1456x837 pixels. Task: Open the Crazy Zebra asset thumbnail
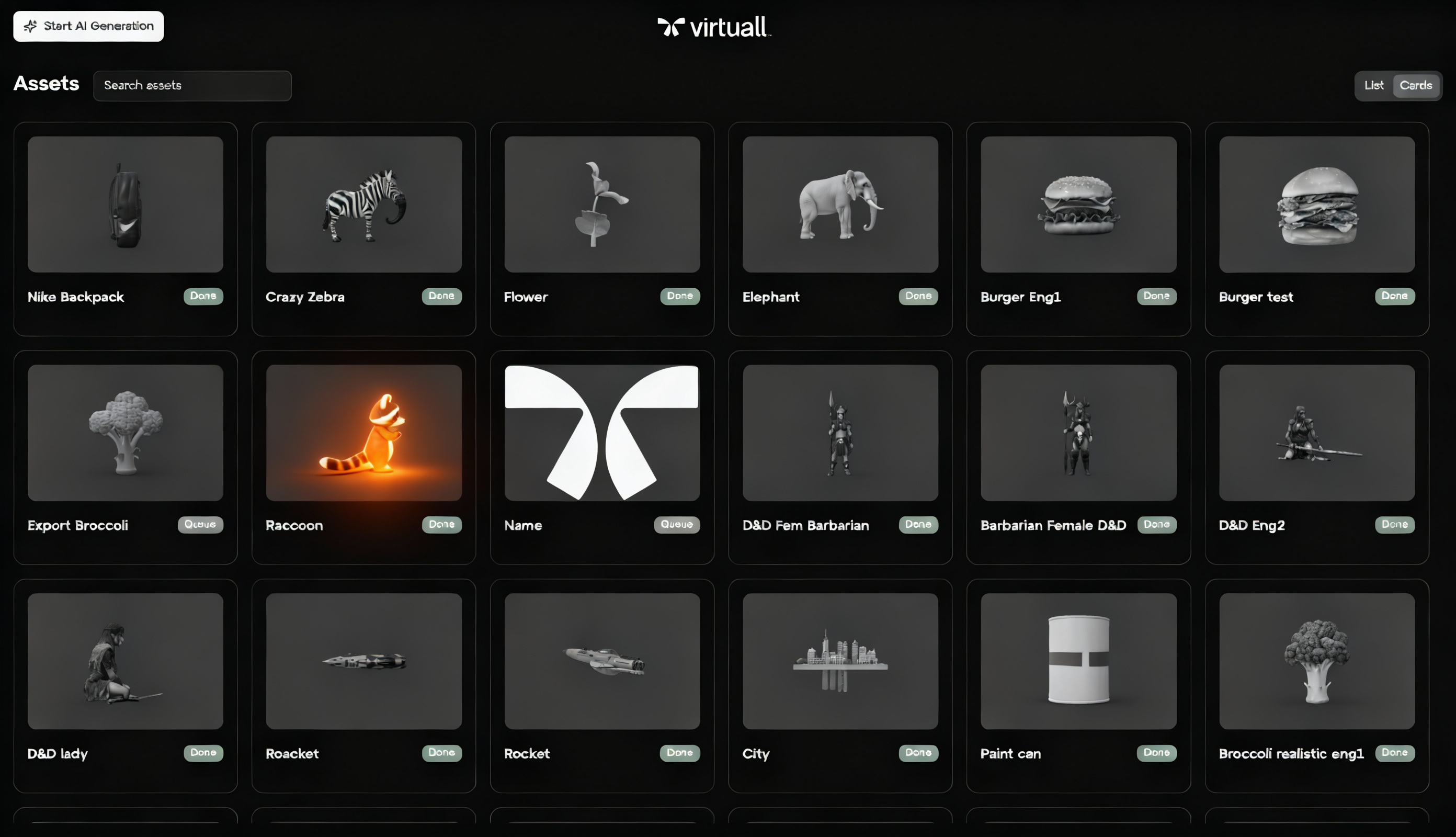[363, 204]
